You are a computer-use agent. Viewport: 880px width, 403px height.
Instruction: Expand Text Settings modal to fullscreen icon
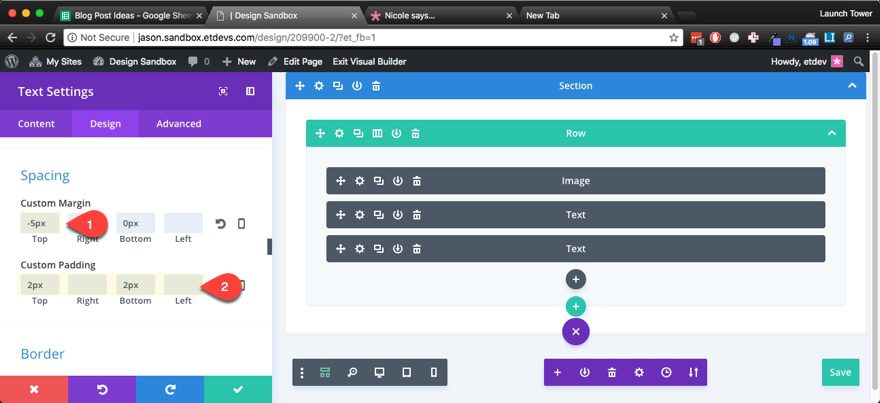pyautogui.click(x=223, y=91)
